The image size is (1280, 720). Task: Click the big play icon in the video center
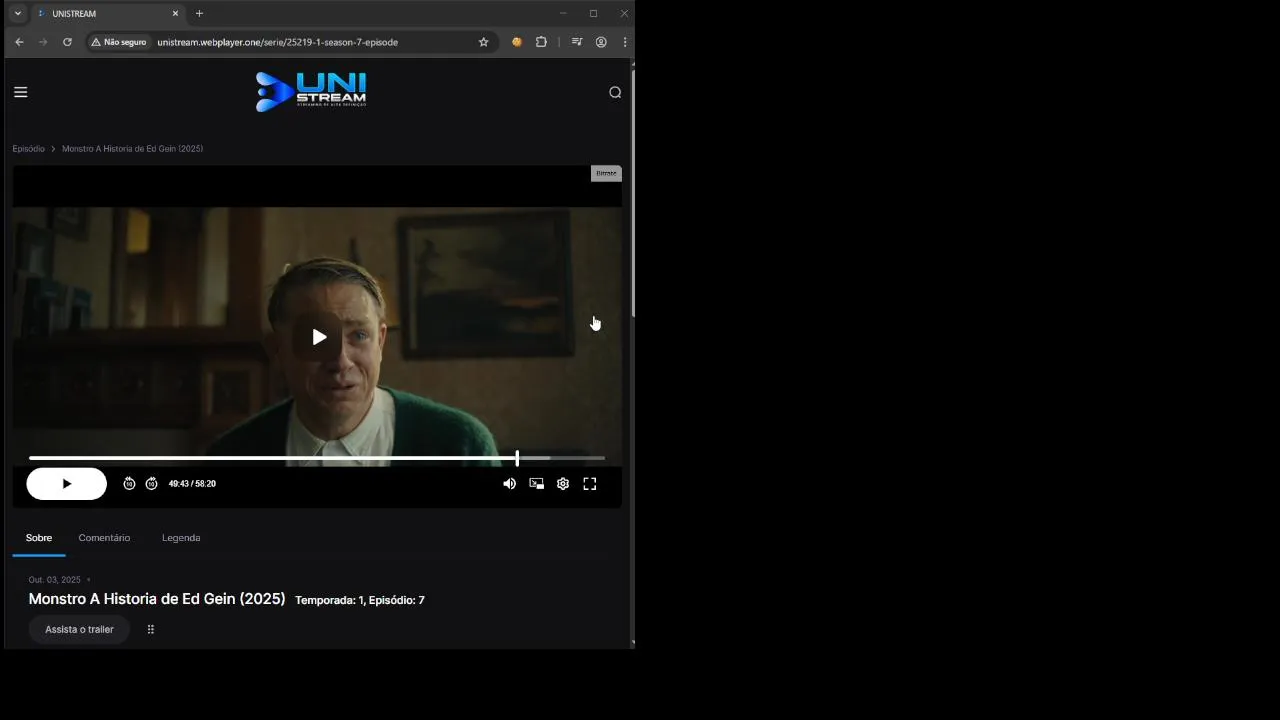(x=319, y=337)
